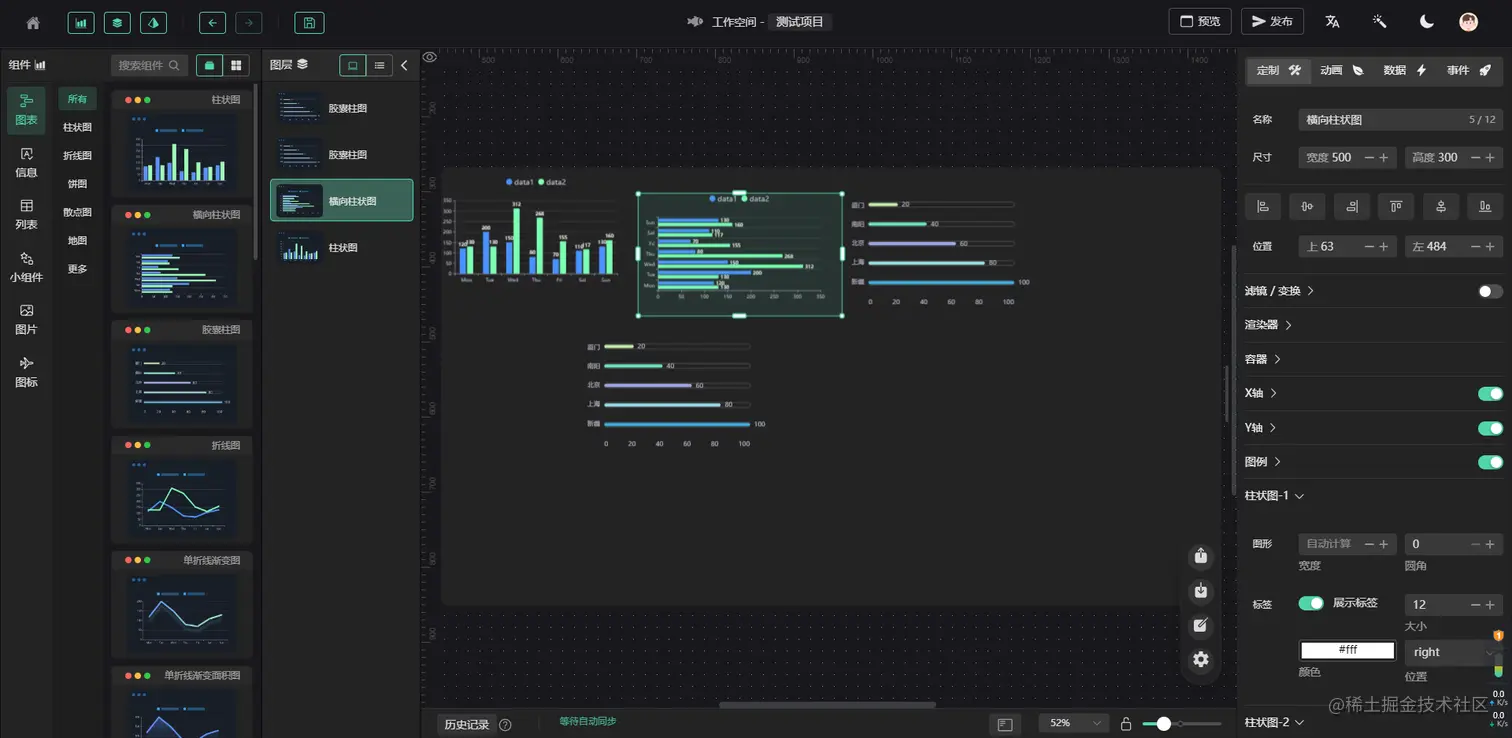Toggle the canvas lock icon
Image resolution: width=1512 pixels, height=738 pixels.
click(x=1126, y=724)
